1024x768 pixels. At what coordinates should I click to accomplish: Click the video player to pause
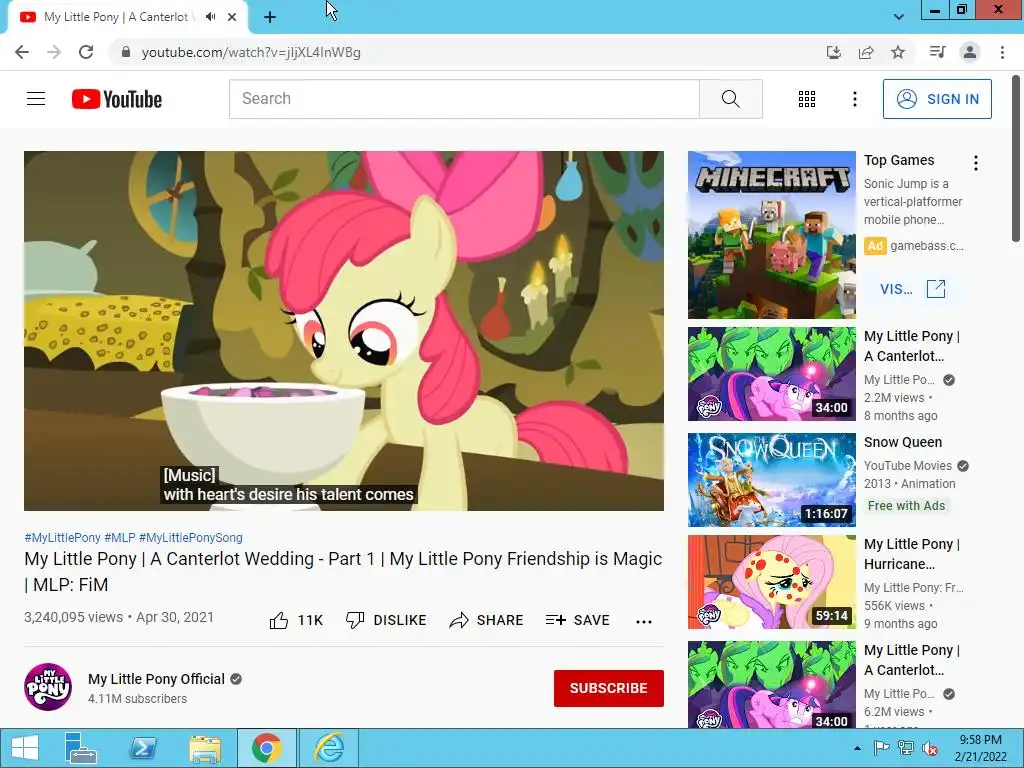pyautogui.click(x=344, y=330)
